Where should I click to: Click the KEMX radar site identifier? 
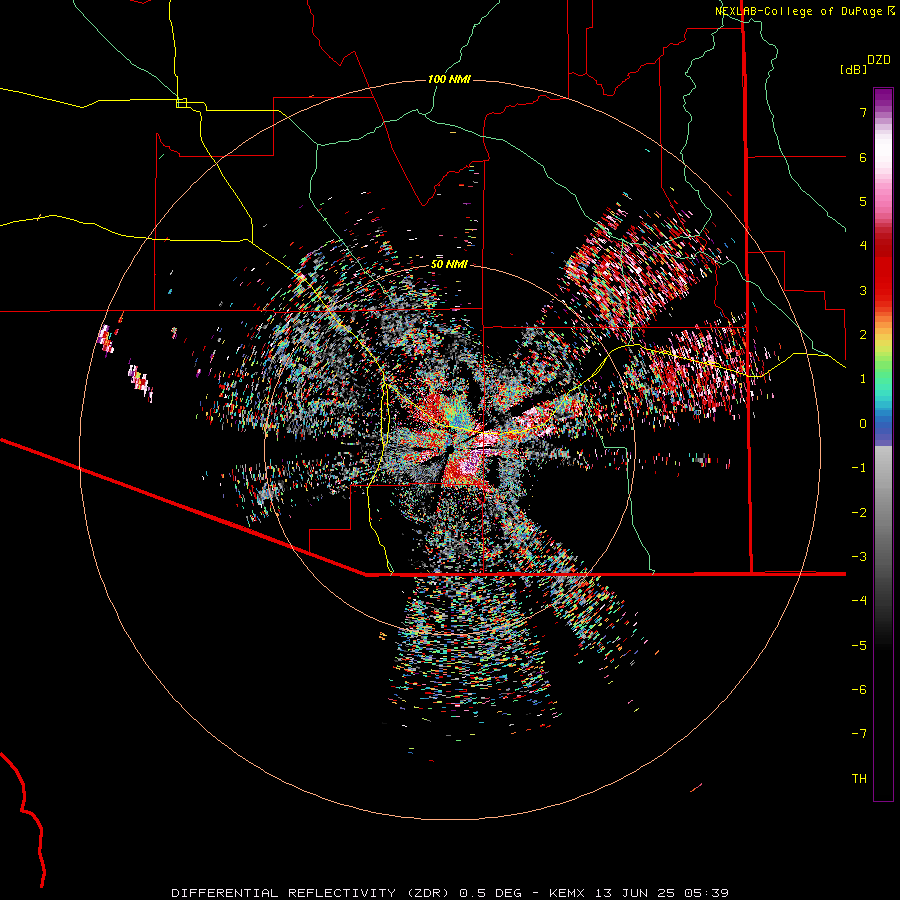(567, 893)
